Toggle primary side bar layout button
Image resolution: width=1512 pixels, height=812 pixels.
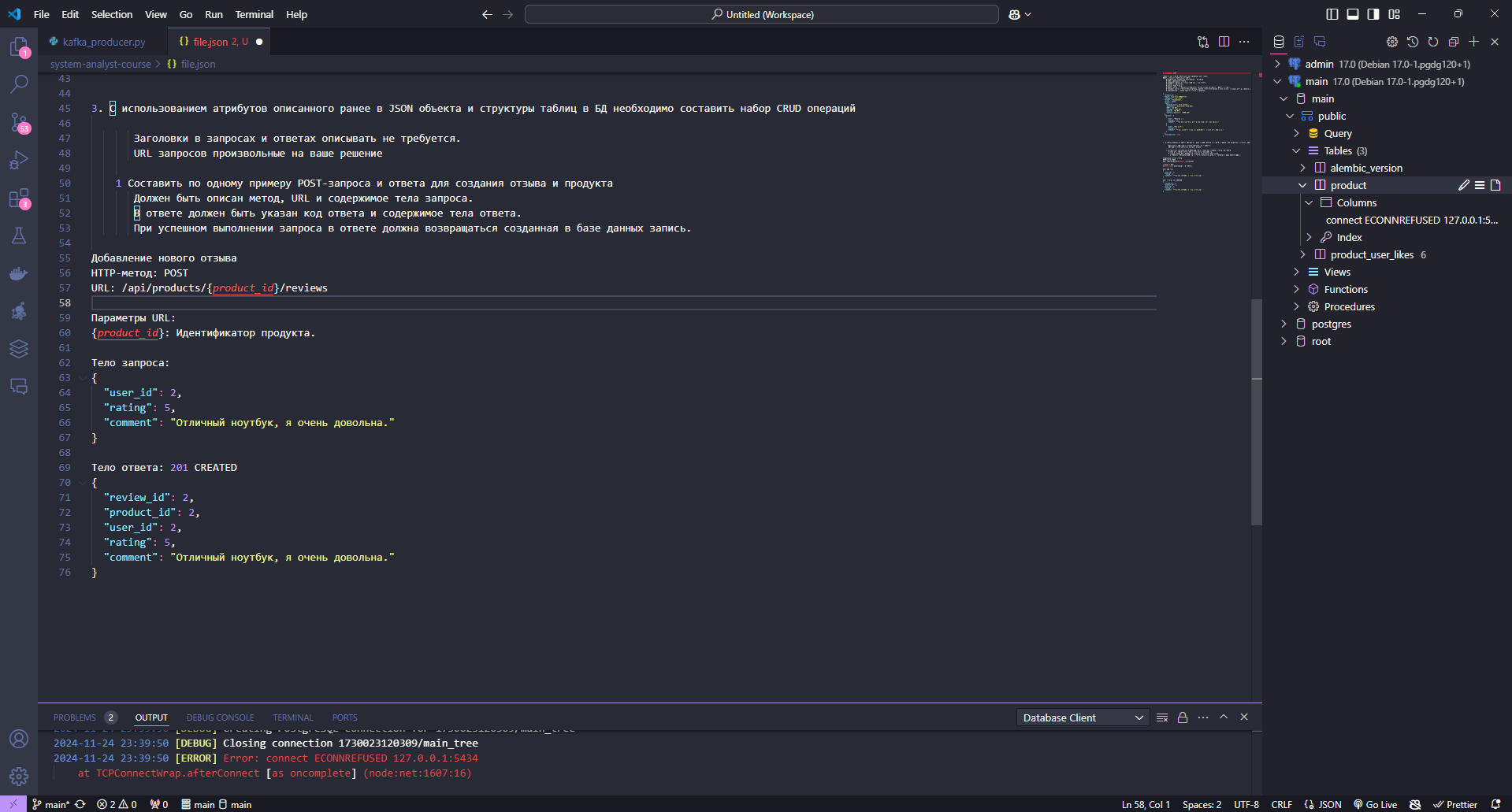click(1332, 14)
